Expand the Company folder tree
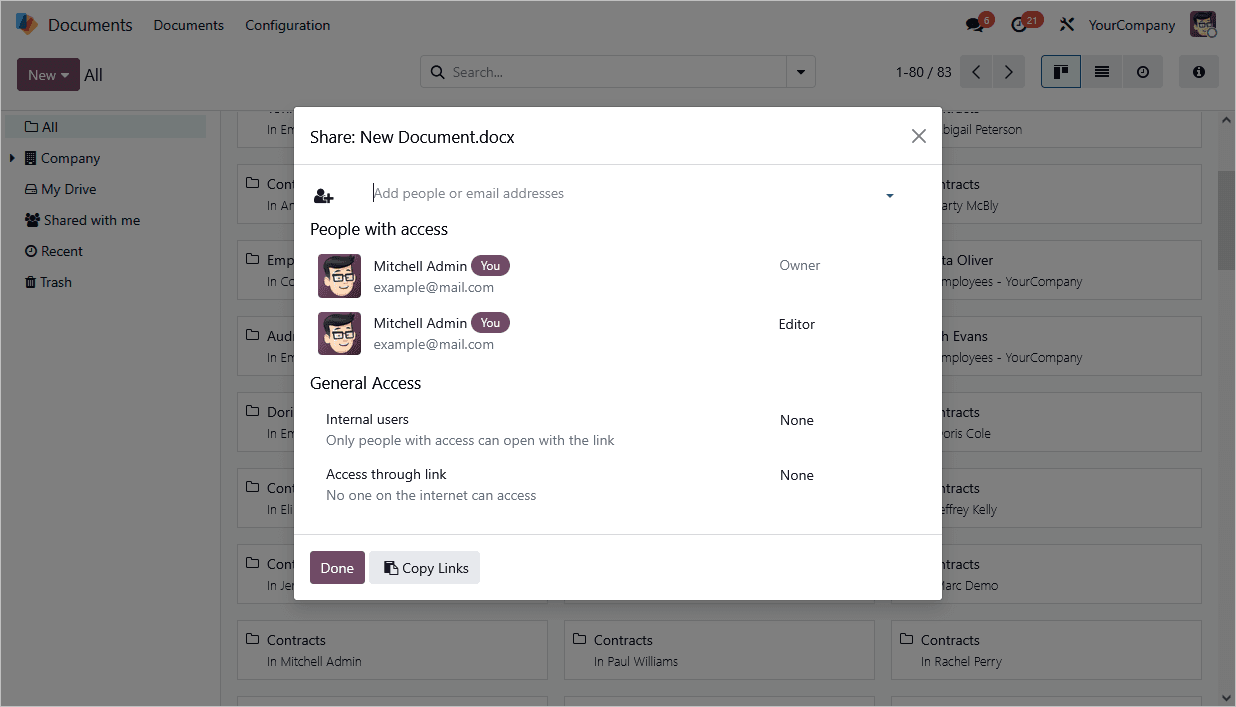 pos(12,157)
